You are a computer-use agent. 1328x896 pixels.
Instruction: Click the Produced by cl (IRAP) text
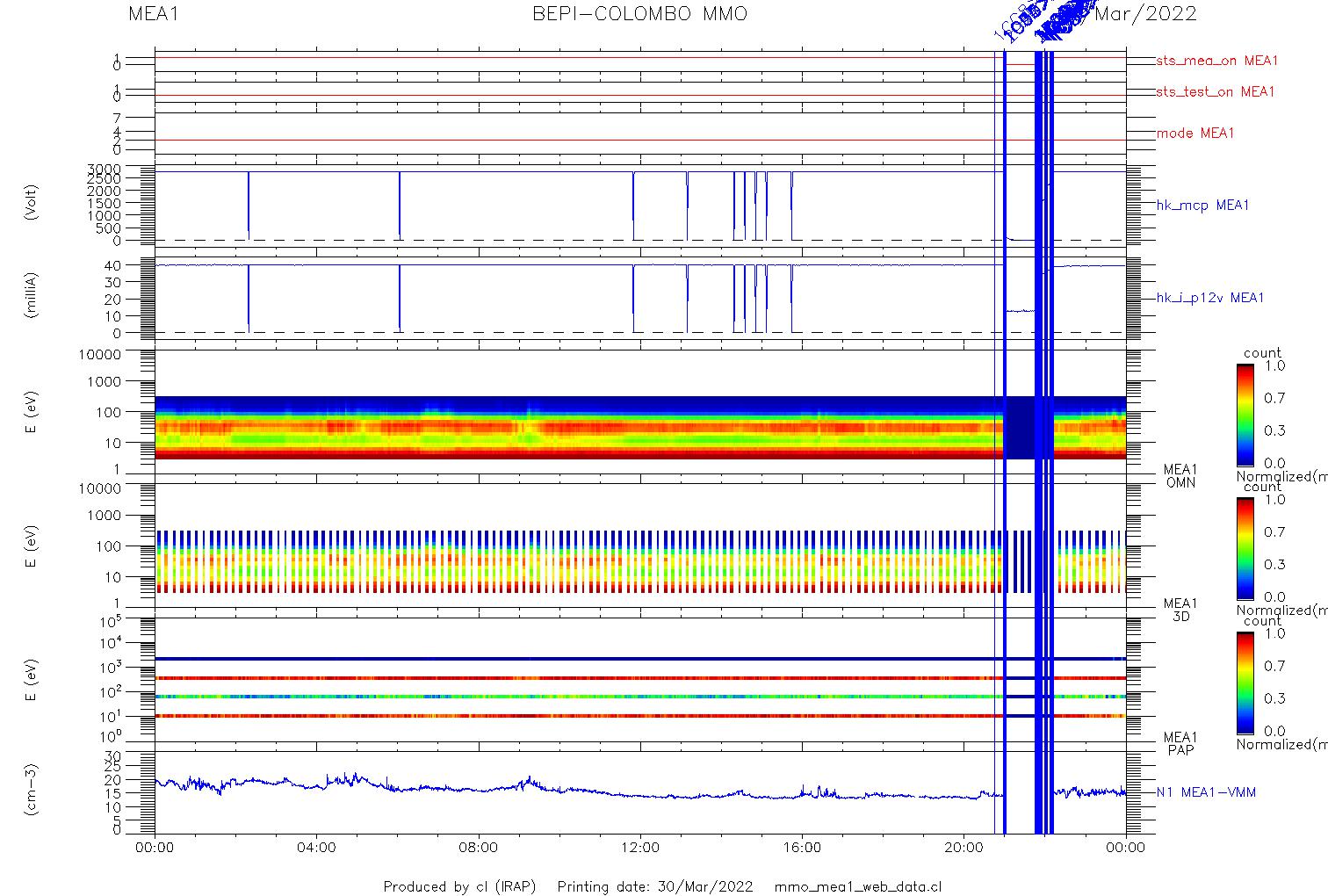[x=459, y=886]
